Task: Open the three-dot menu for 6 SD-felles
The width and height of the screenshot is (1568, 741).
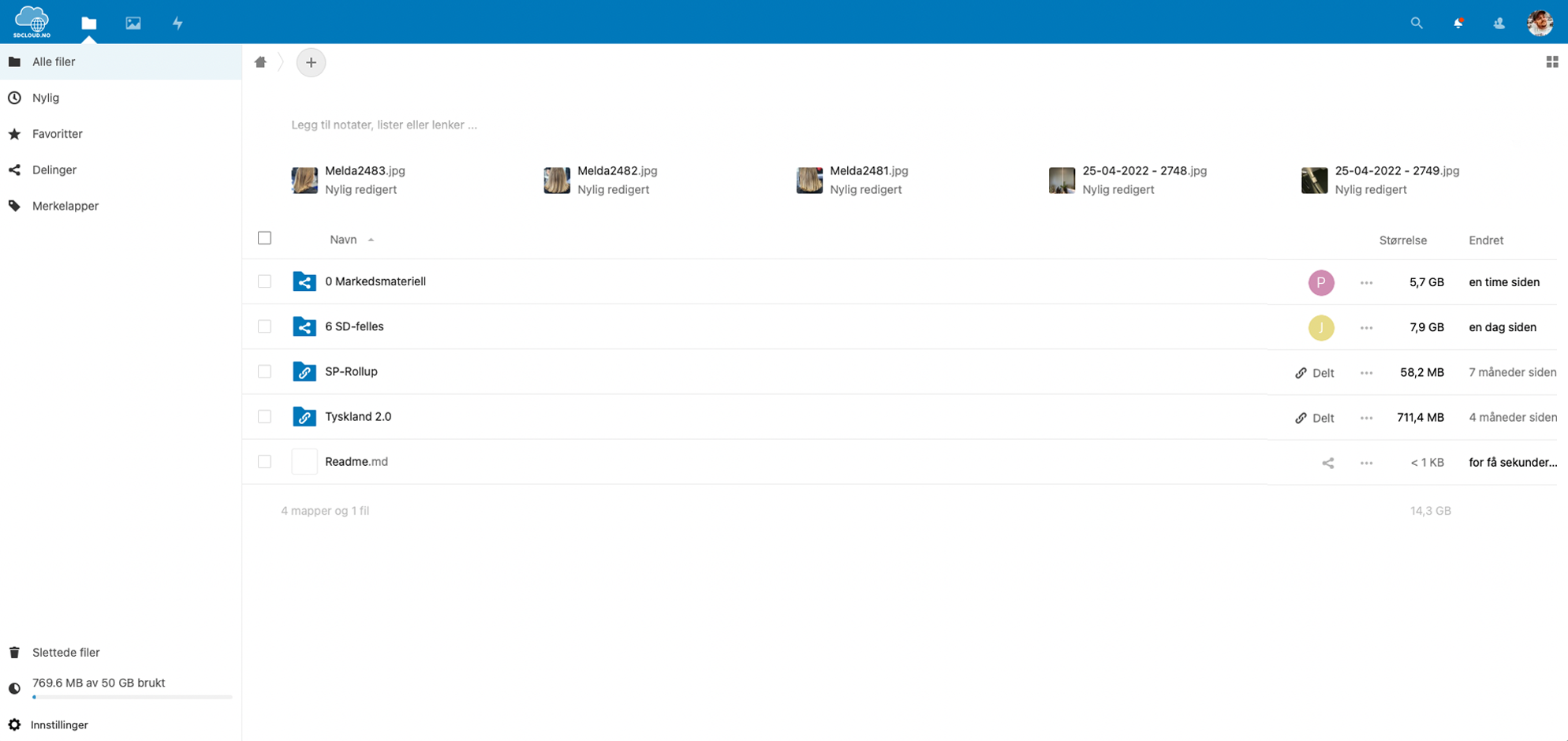Action: (1366, 328)
